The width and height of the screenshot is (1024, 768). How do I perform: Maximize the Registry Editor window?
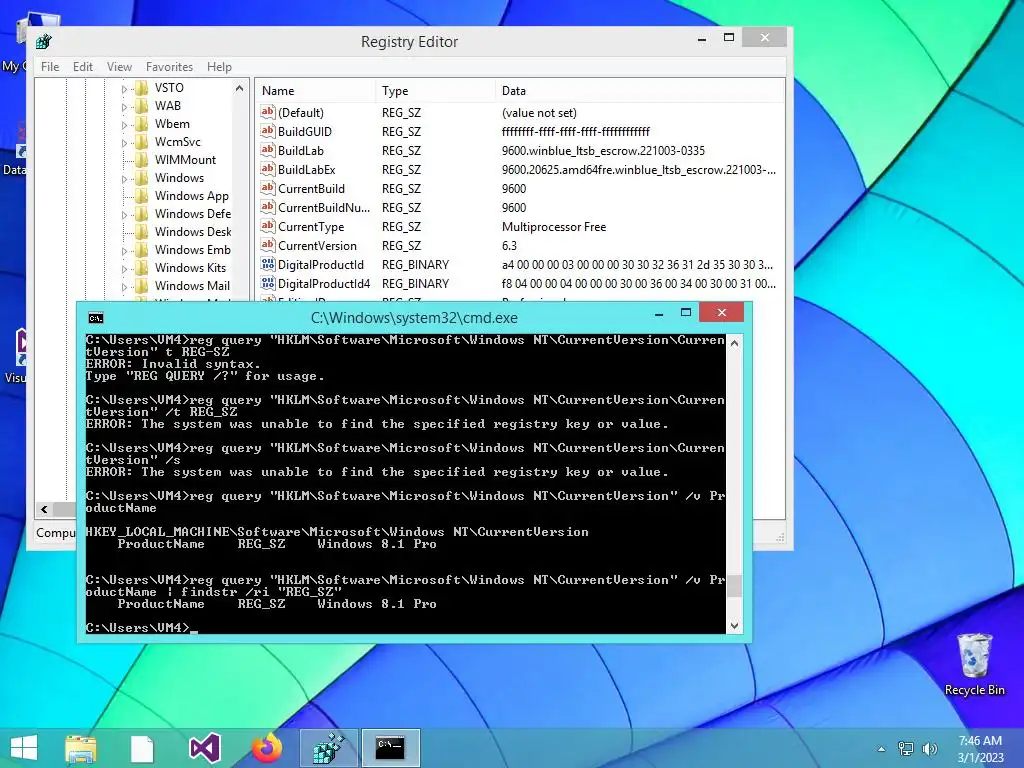729,38
